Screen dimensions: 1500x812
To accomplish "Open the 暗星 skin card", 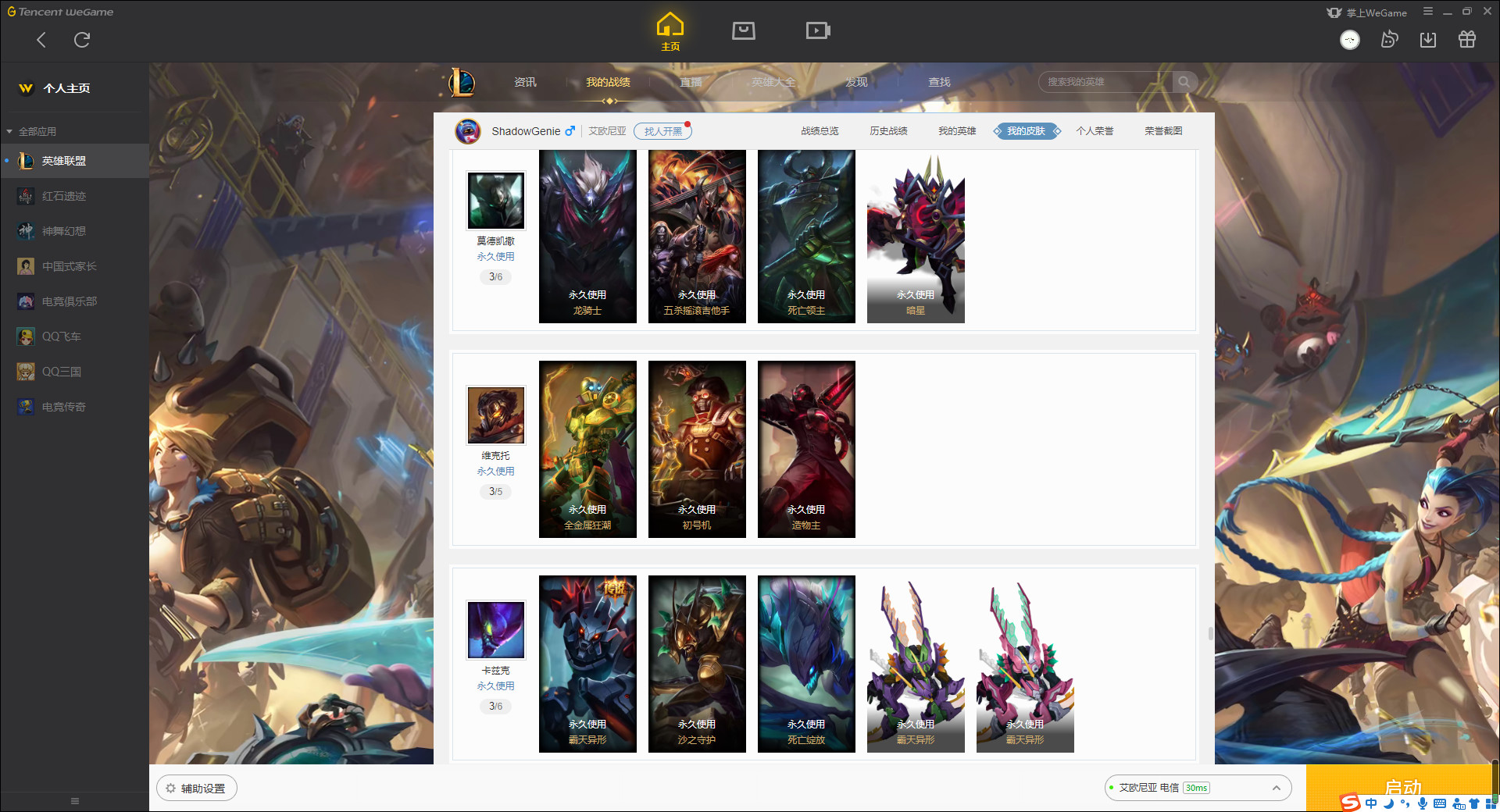I will point(916,237).
